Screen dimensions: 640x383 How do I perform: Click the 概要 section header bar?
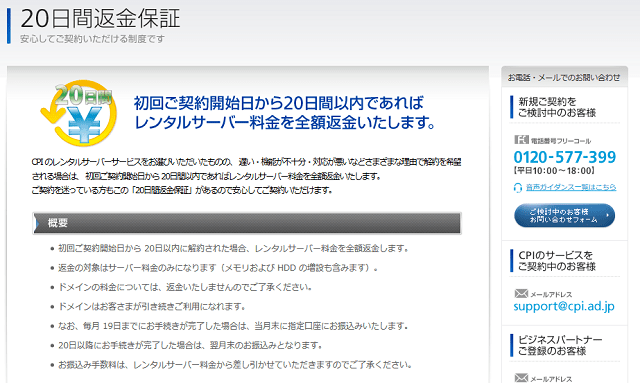point(247,223)
